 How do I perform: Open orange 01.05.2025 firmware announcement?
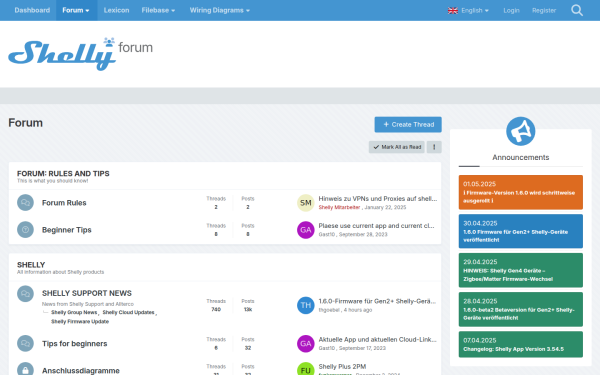(520, 192)
